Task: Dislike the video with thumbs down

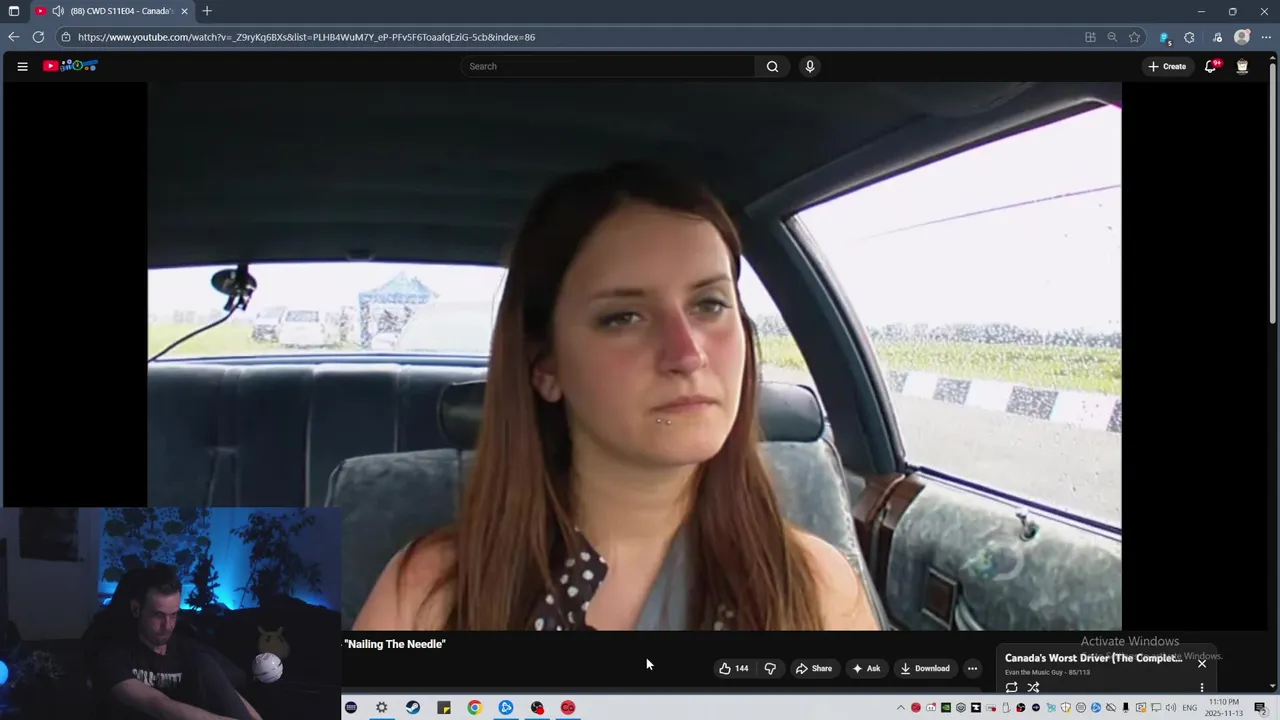Action: click(770, 668)
